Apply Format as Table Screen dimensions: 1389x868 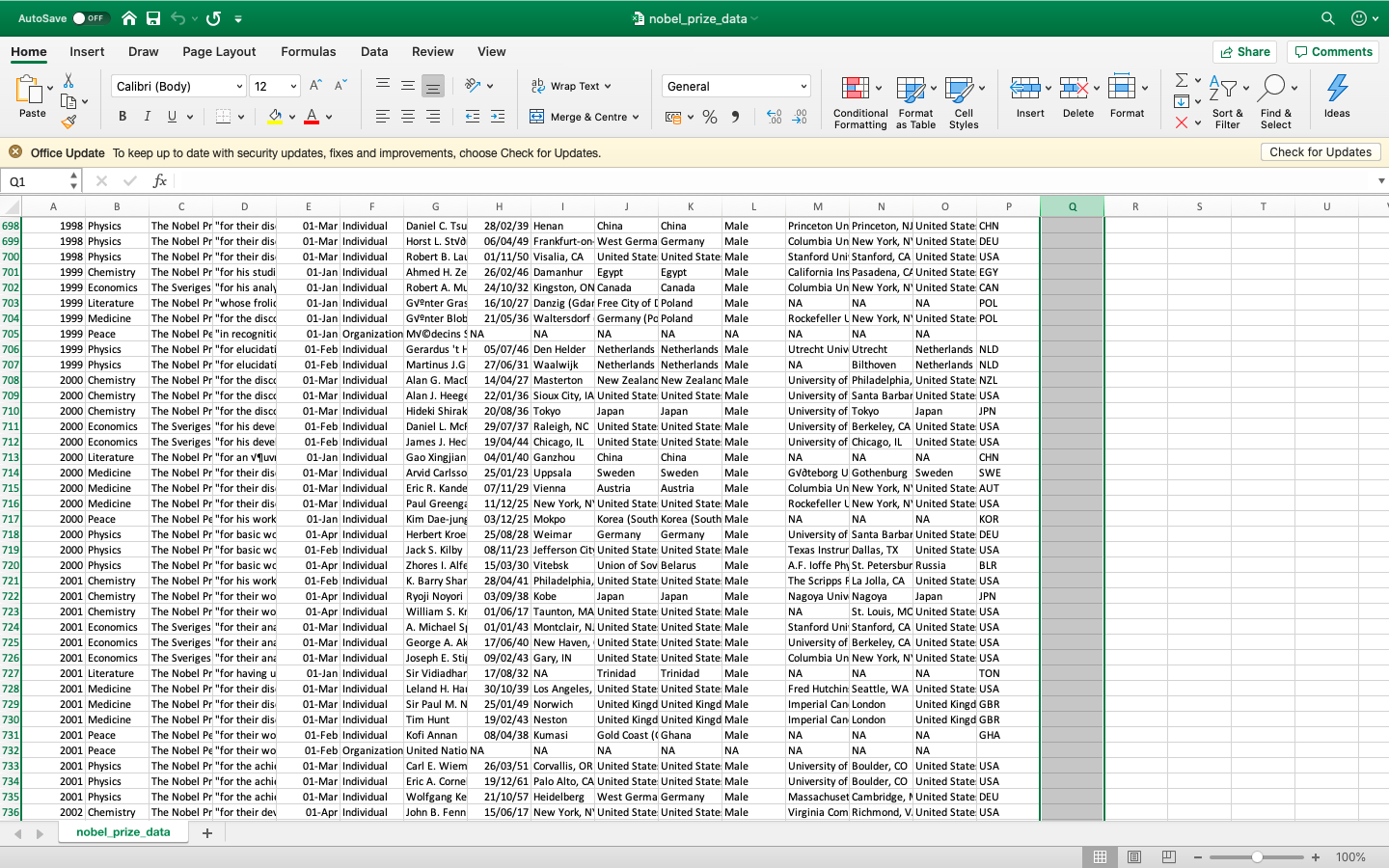(x=913, y=101)
